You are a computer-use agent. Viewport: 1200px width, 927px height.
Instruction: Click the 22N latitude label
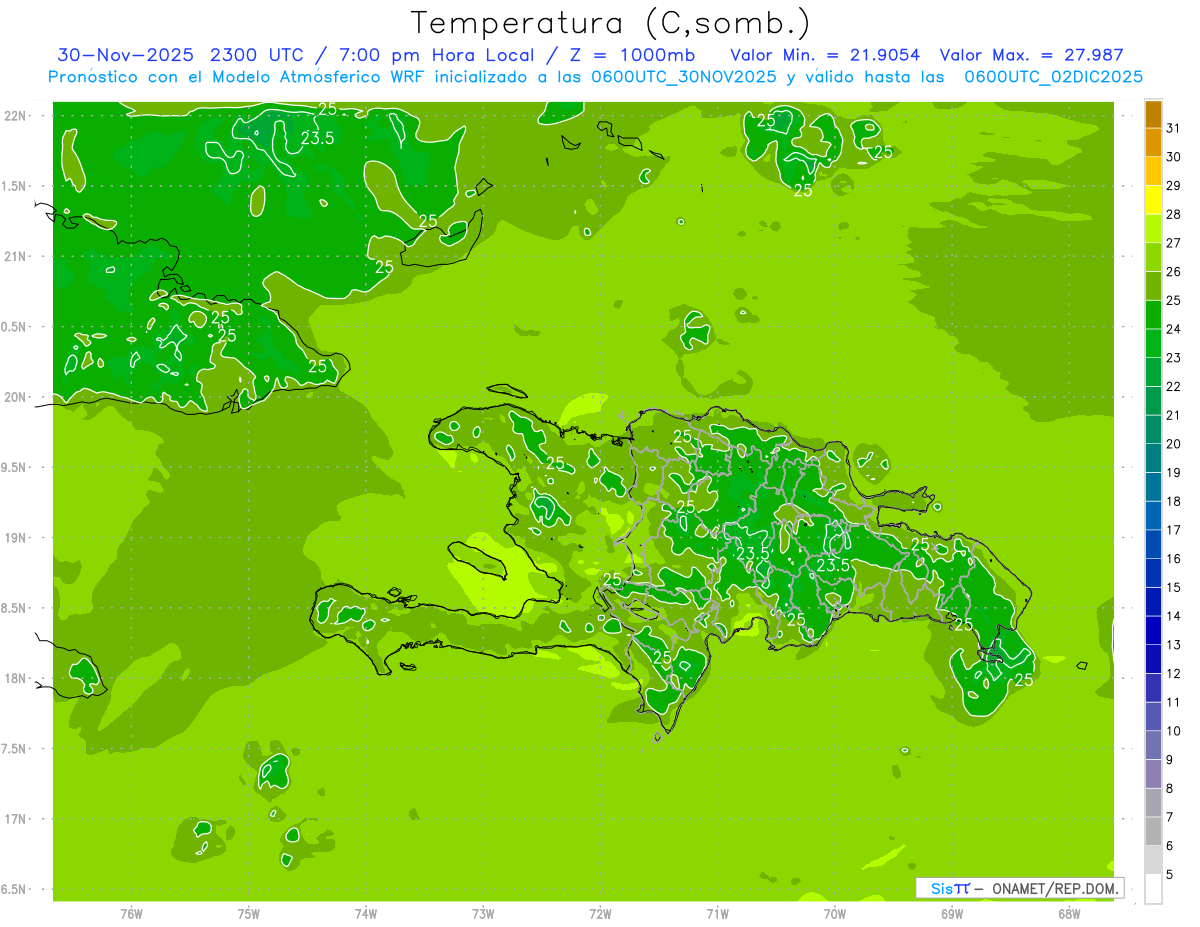coord(16,115)
